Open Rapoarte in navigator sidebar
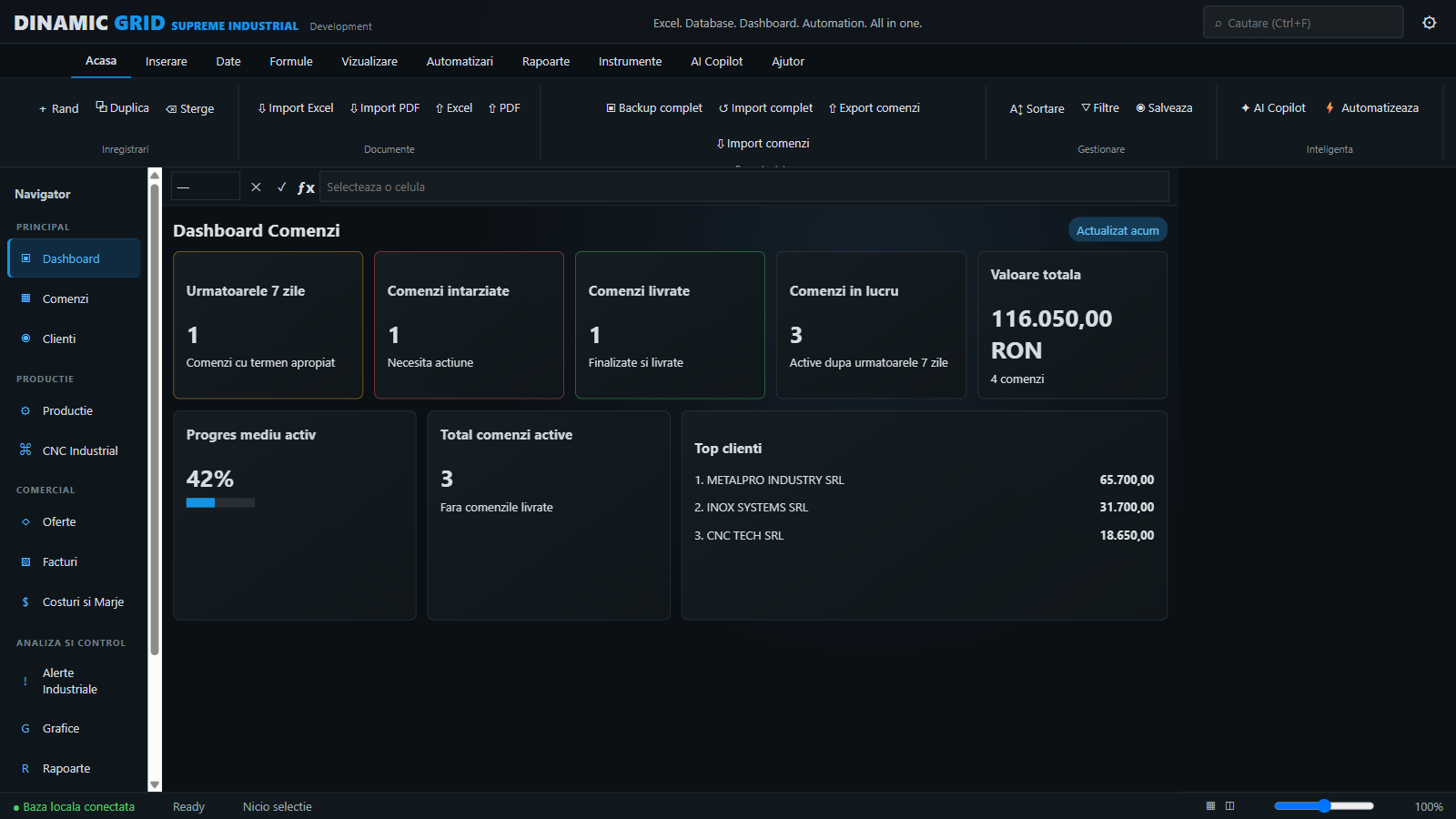The width and height of the screenshot is (1456, 819). (74, 768)
